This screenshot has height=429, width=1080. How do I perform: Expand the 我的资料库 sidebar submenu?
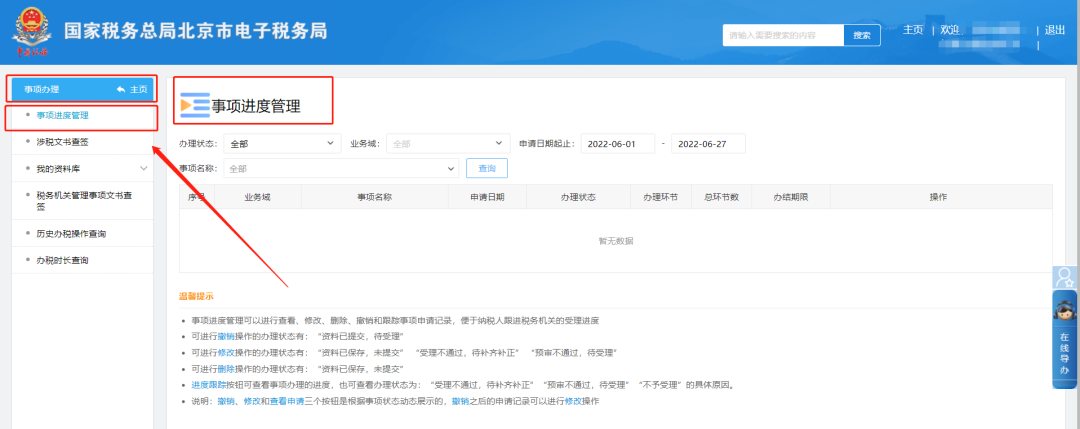click(x=144, y=169)
